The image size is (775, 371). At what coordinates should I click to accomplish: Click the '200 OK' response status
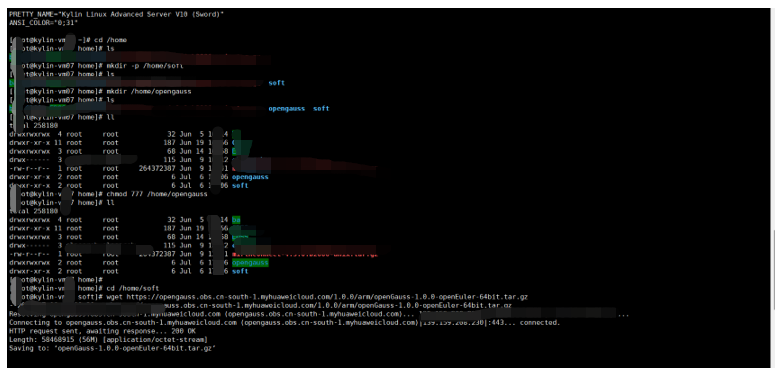pos(183,331)
